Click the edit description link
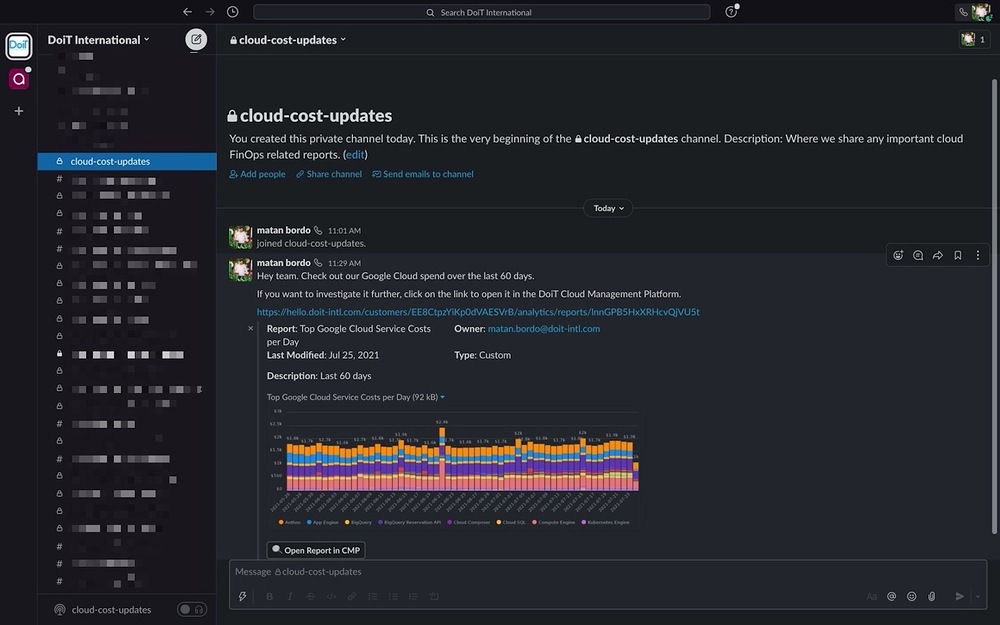Screen dimensions: 1000x625 [x=355, y=154]
